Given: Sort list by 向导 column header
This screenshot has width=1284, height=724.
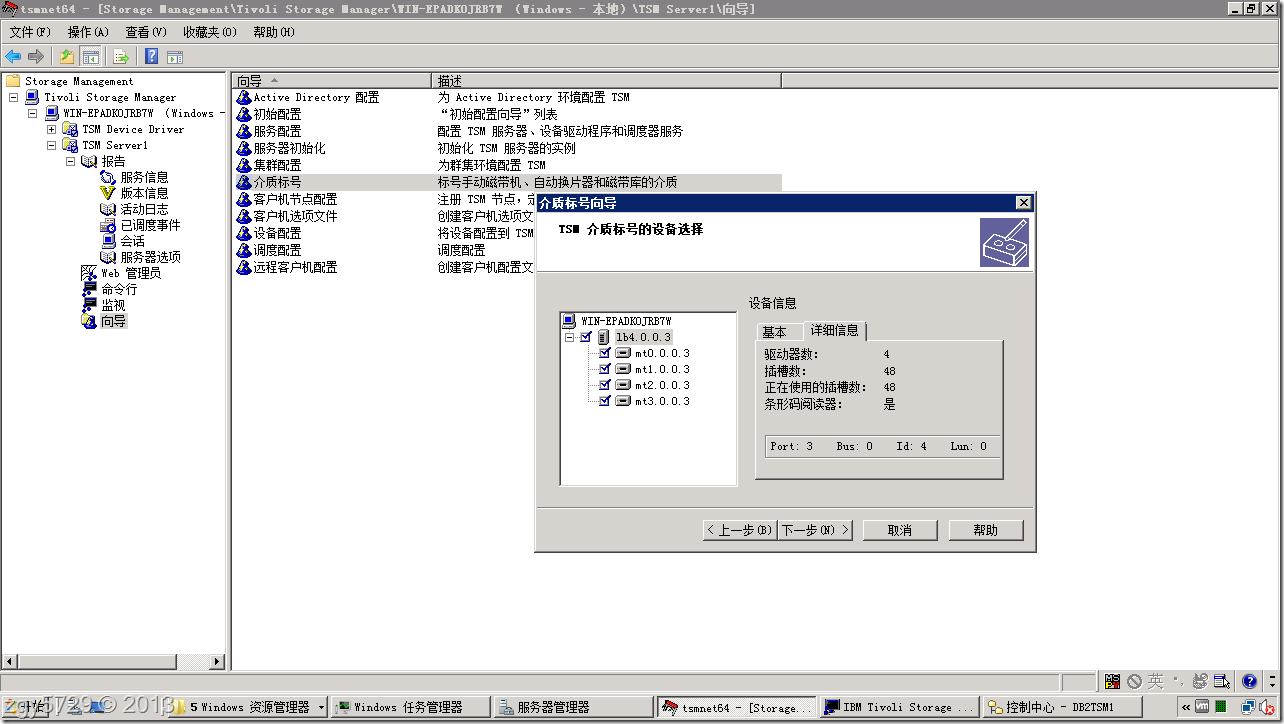Looking at the screenshot, I should click(332, 80).
